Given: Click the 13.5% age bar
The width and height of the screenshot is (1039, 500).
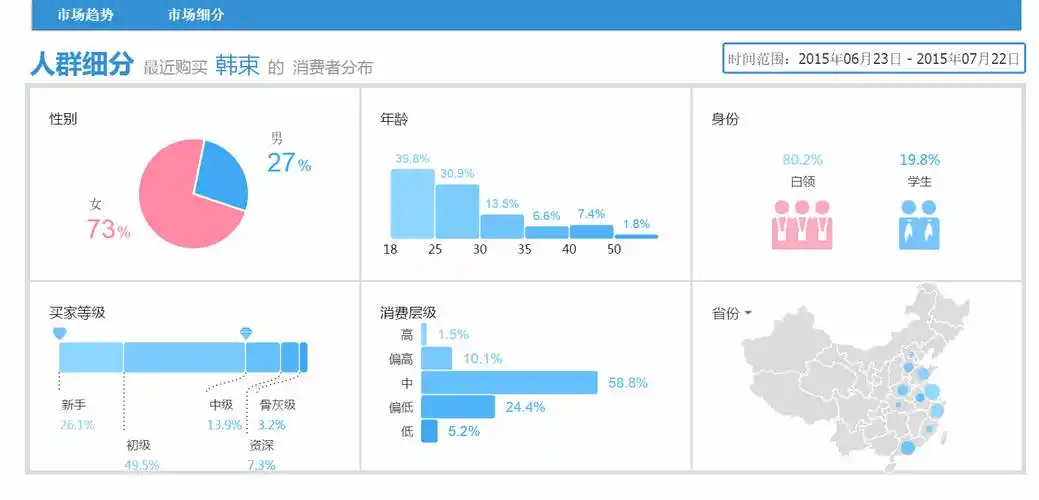Looking at the screenshot, I should [502, 226].
